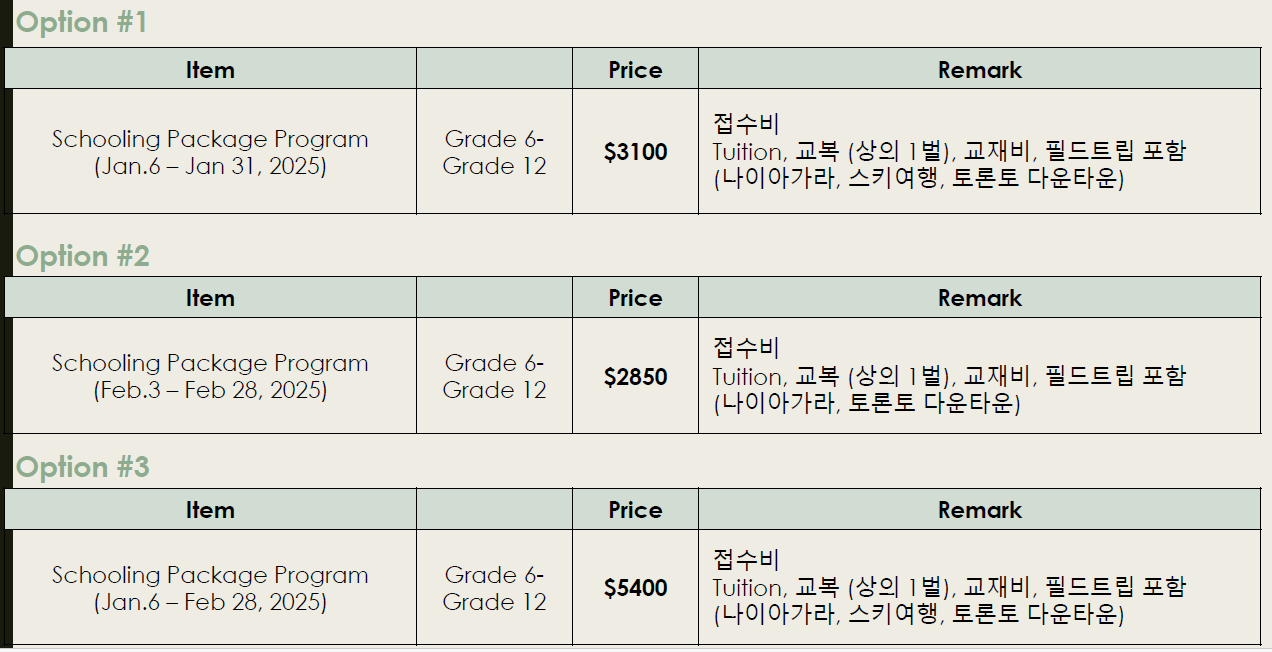Select the Grade 6-Grade 12 cell under Option #1
Image resolution: width=1272 pixels, height=652 pixels.
494,152
